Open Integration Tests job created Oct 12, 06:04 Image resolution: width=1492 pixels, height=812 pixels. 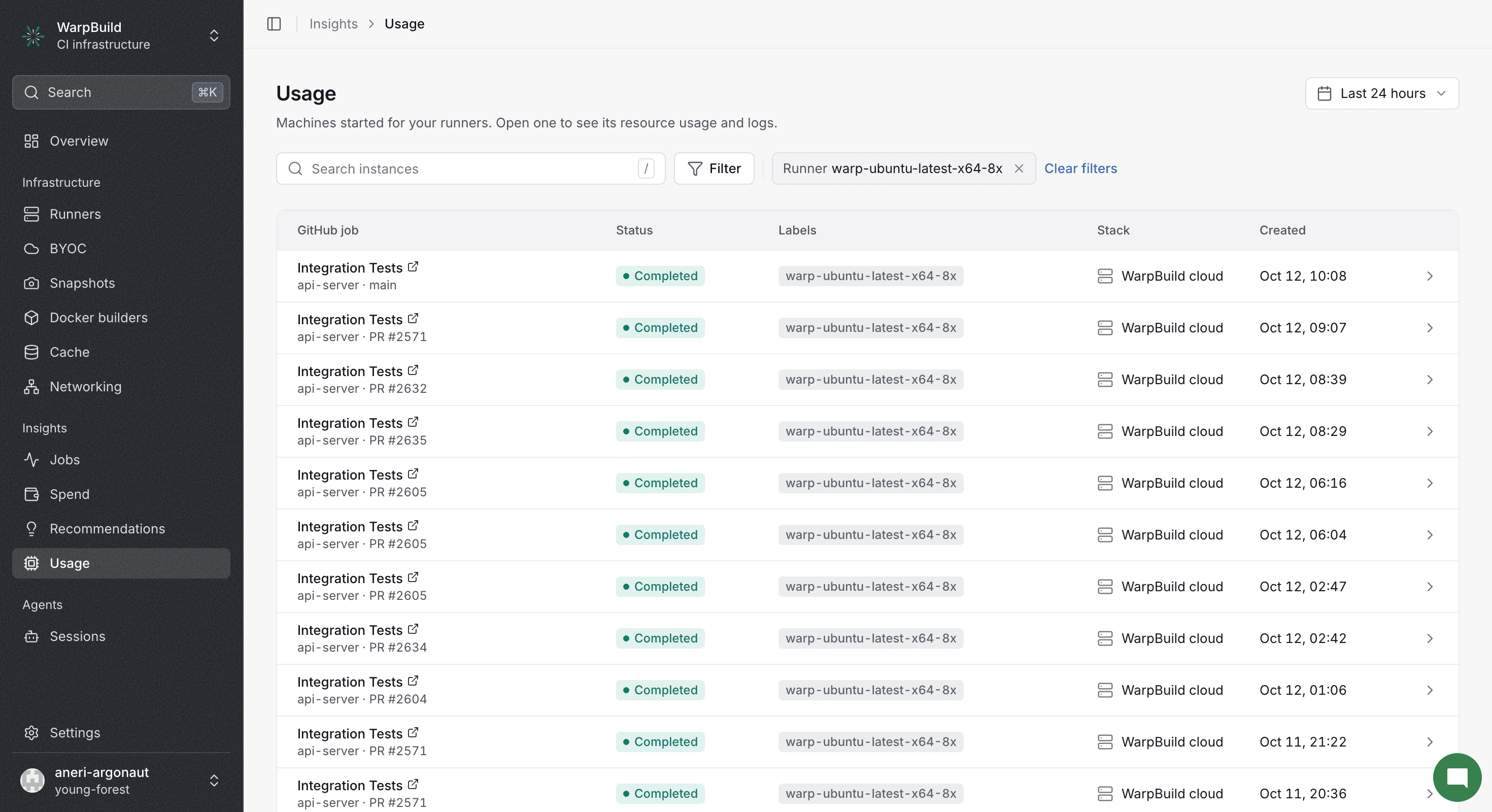(349, 526)
